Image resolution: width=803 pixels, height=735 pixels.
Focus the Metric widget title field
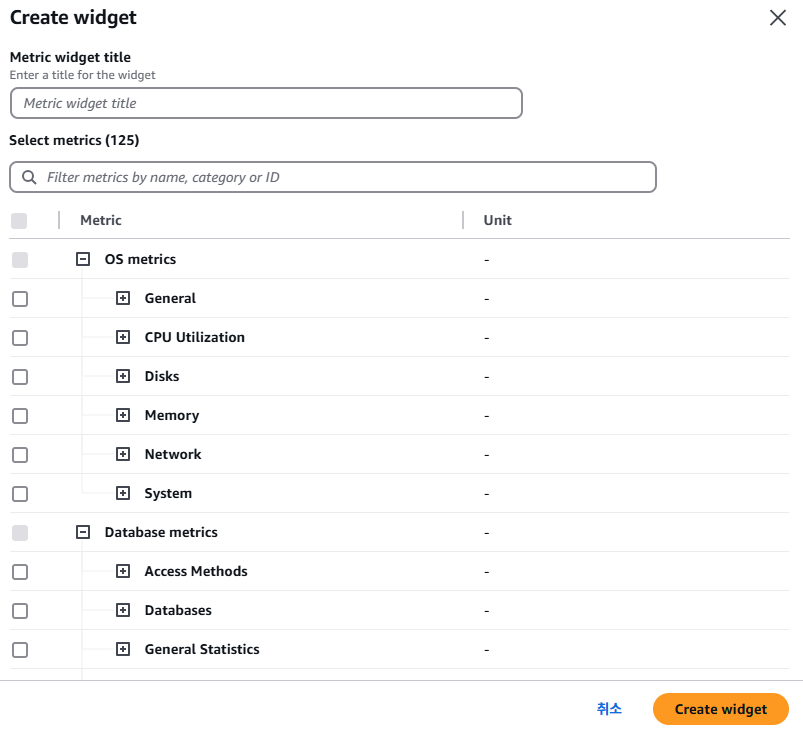[x=266, y=103]
